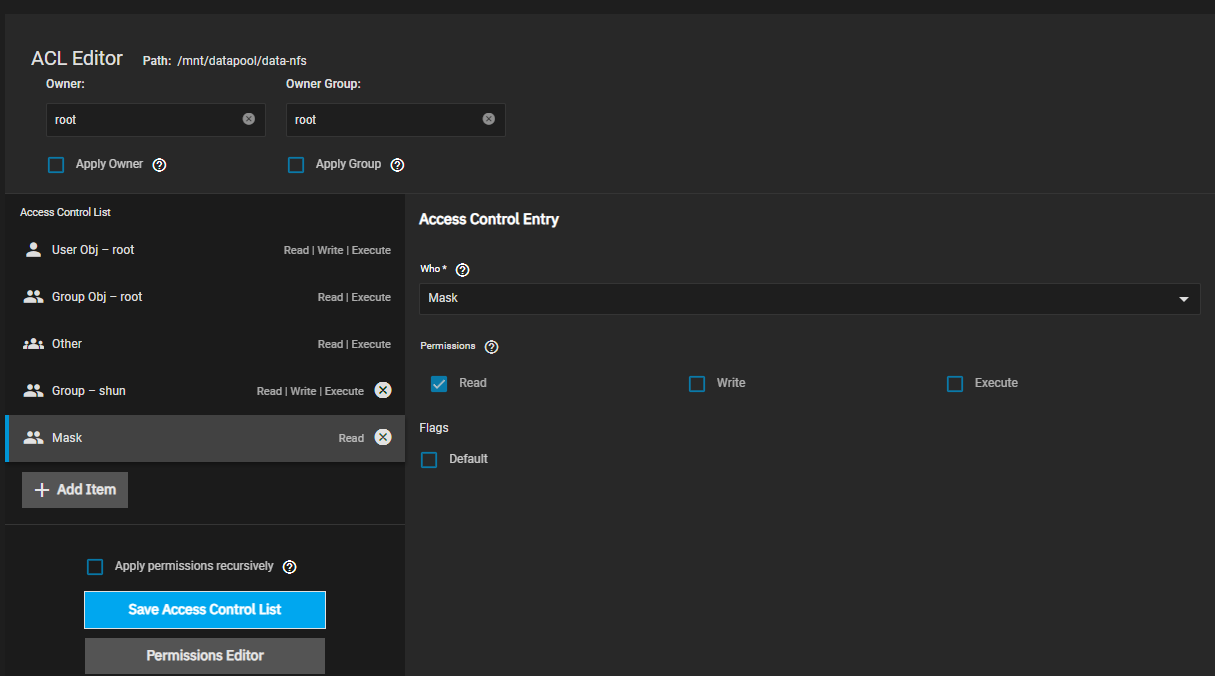This screenshot has width=1215, height=676.
Task: Click the Save Access Control List button
Action: 205,610
